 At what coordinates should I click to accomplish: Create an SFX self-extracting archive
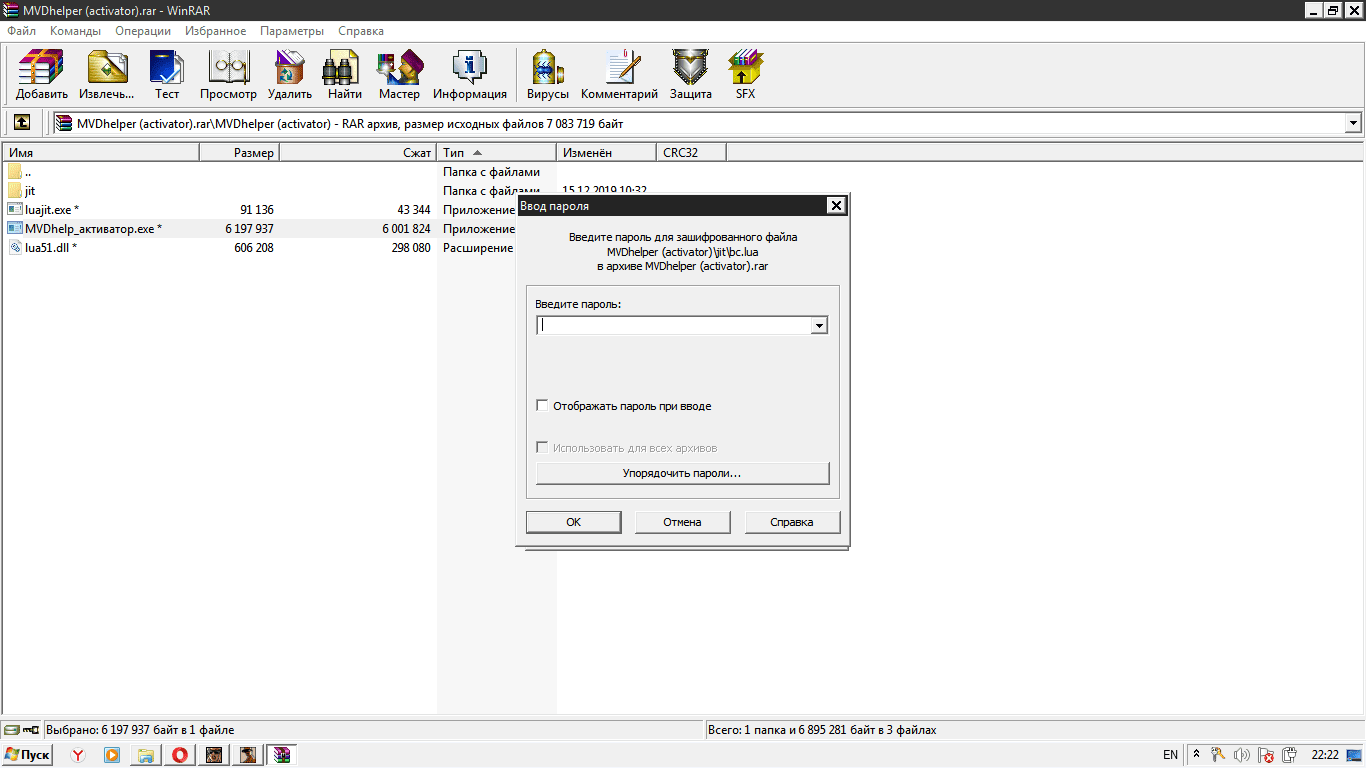click(745, 75)
